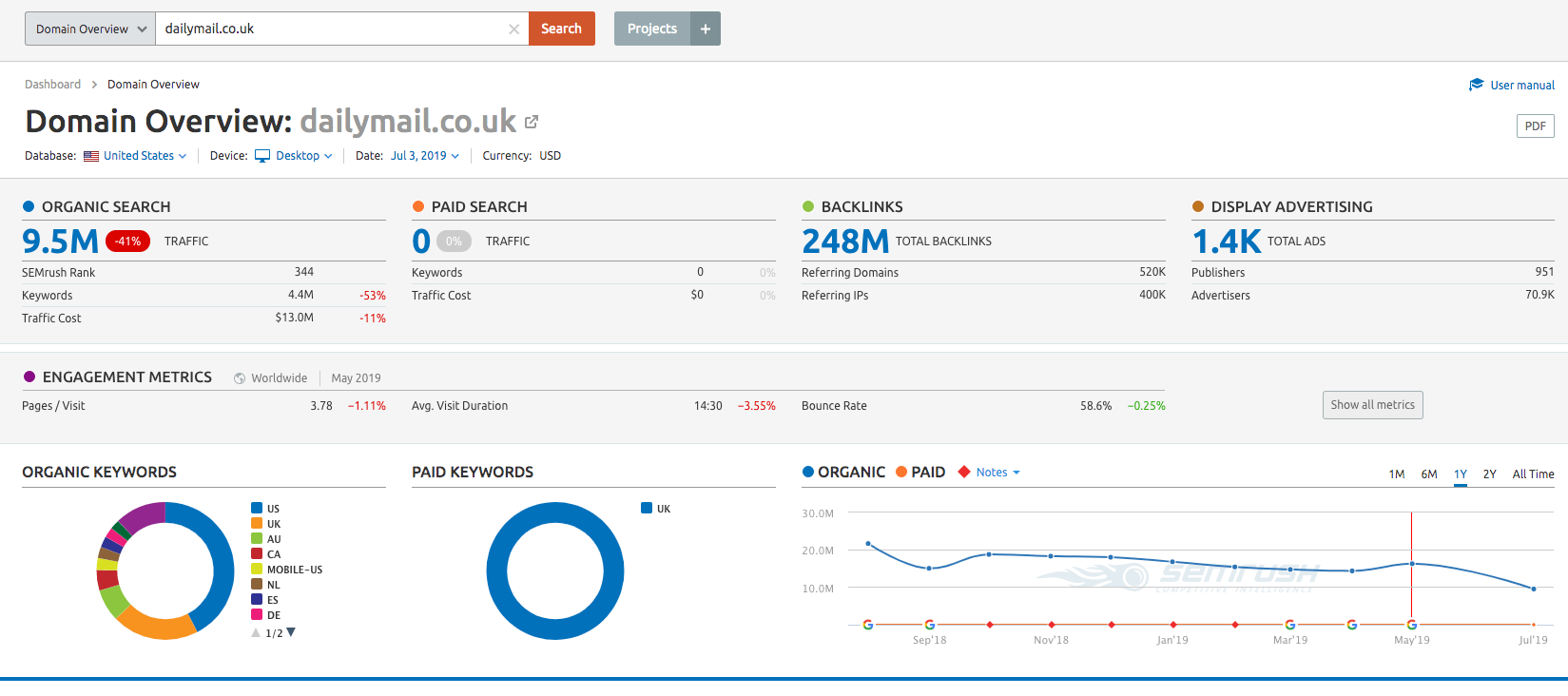This screenshot has width=1568, height=696.
Task: Select the 1M time range tab
Action: point(1397,474)
